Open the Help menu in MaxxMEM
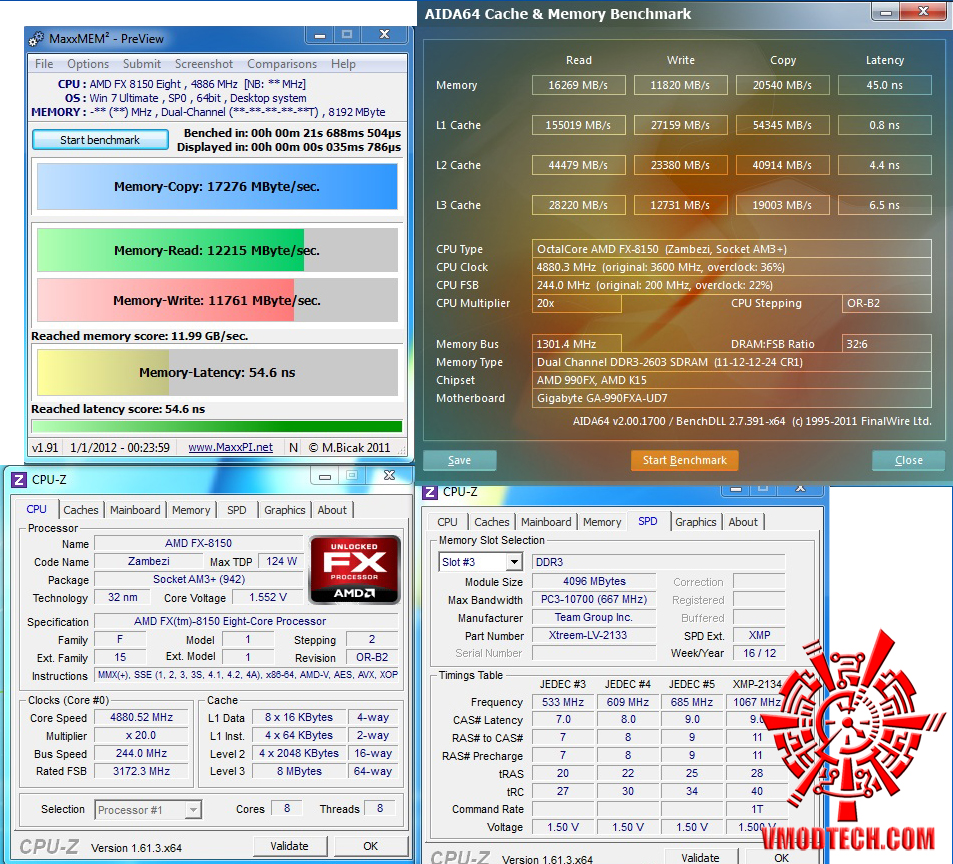The width and height of the screenshot is (953, 864). (343, 64)
